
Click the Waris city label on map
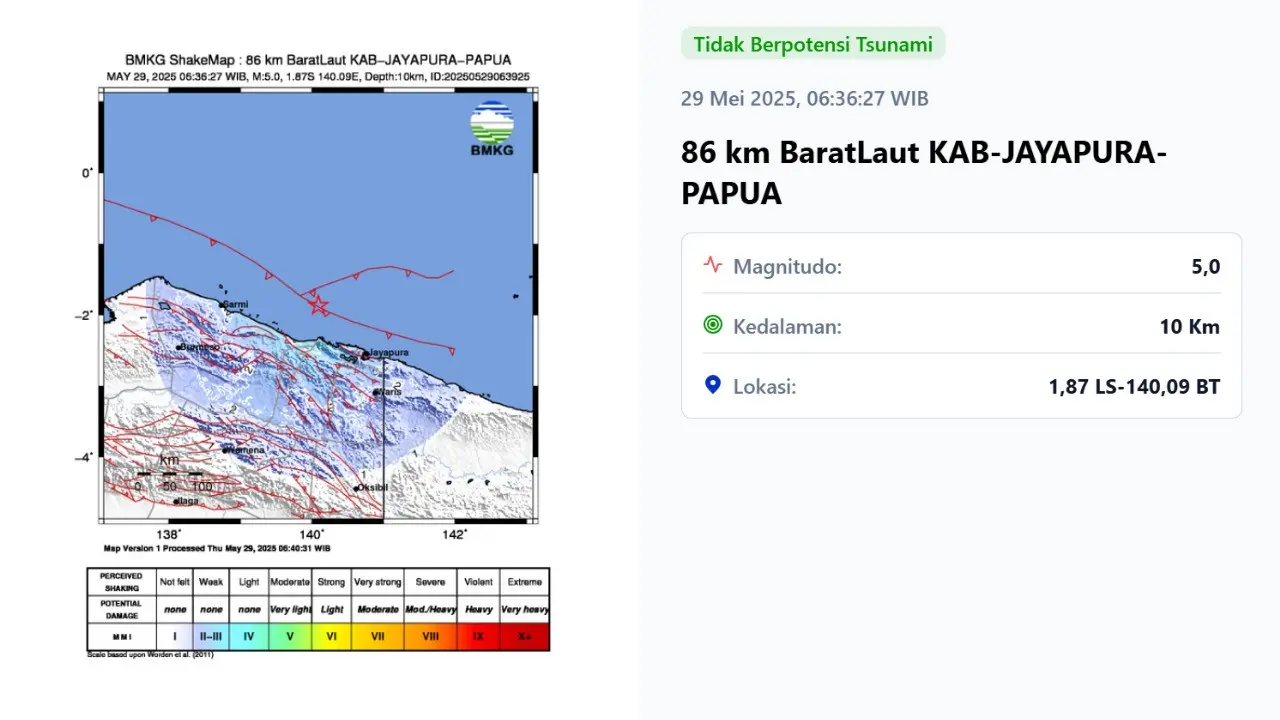click(x=387, y=392)
